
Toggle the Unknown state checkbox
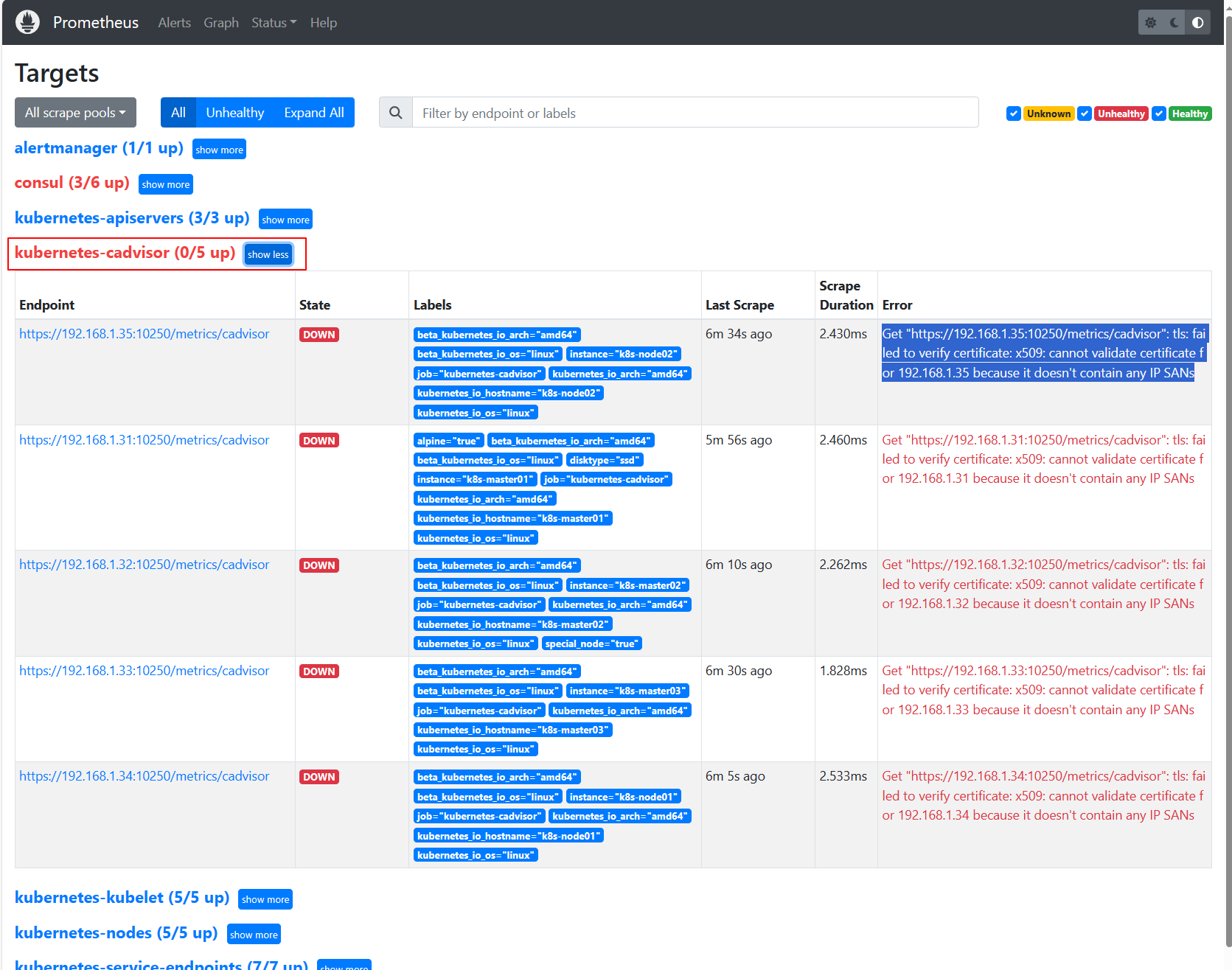click(x=1014, y=114)
